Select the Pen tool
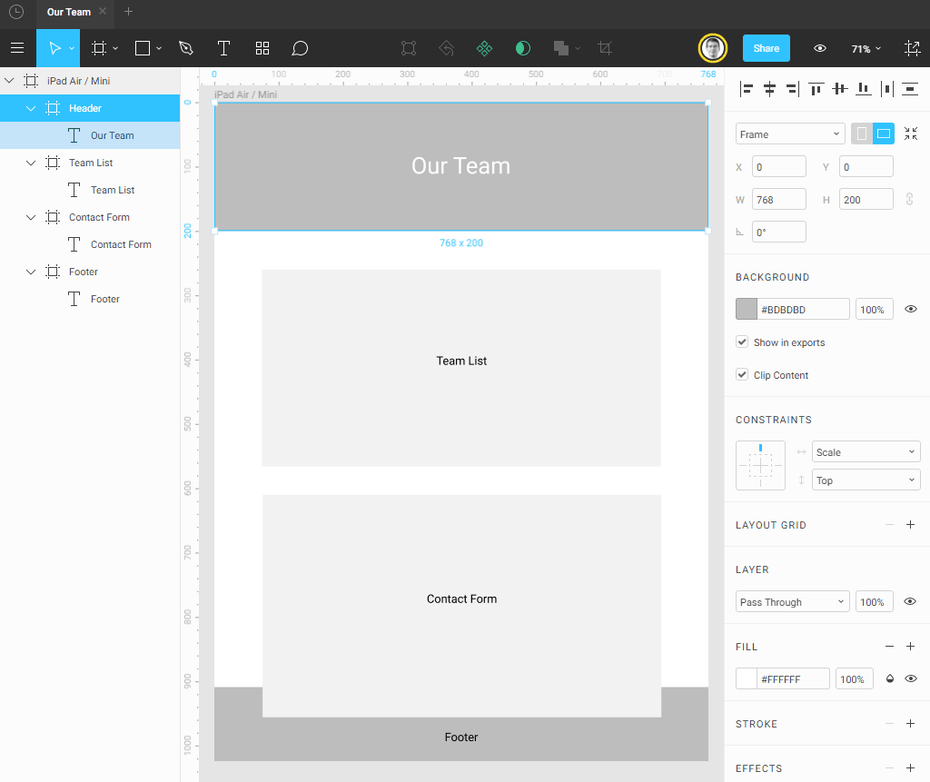This screenshot has height=782, width=930. 185,48
